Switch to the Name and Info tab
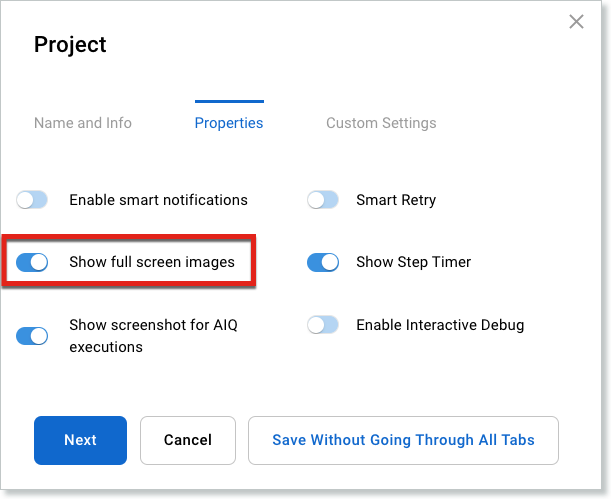This screenshot has height=499, width=611. [x=83, y=123]
